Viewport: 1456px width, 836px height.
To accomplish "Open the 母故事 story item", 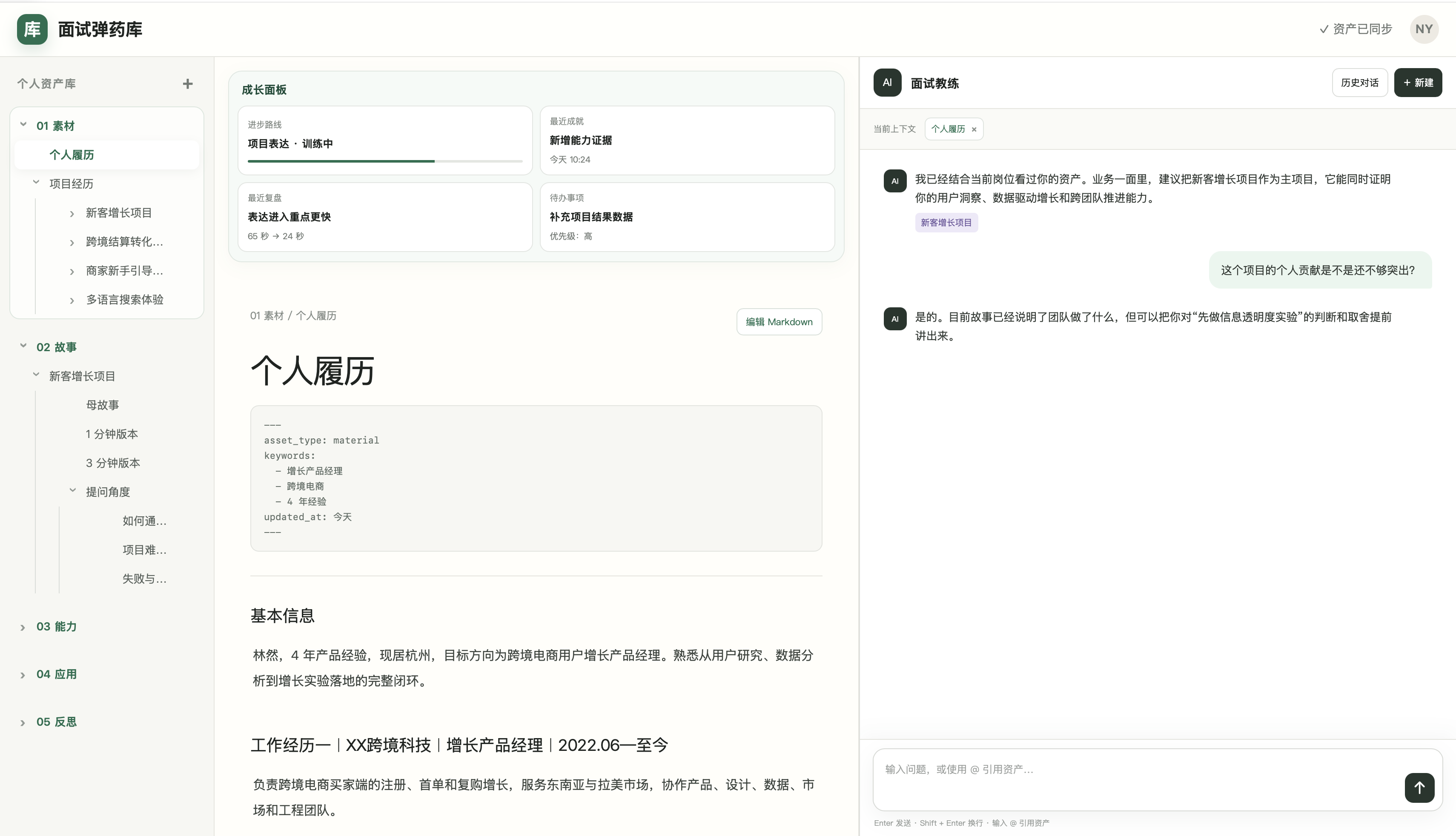I will click(102, 405).
